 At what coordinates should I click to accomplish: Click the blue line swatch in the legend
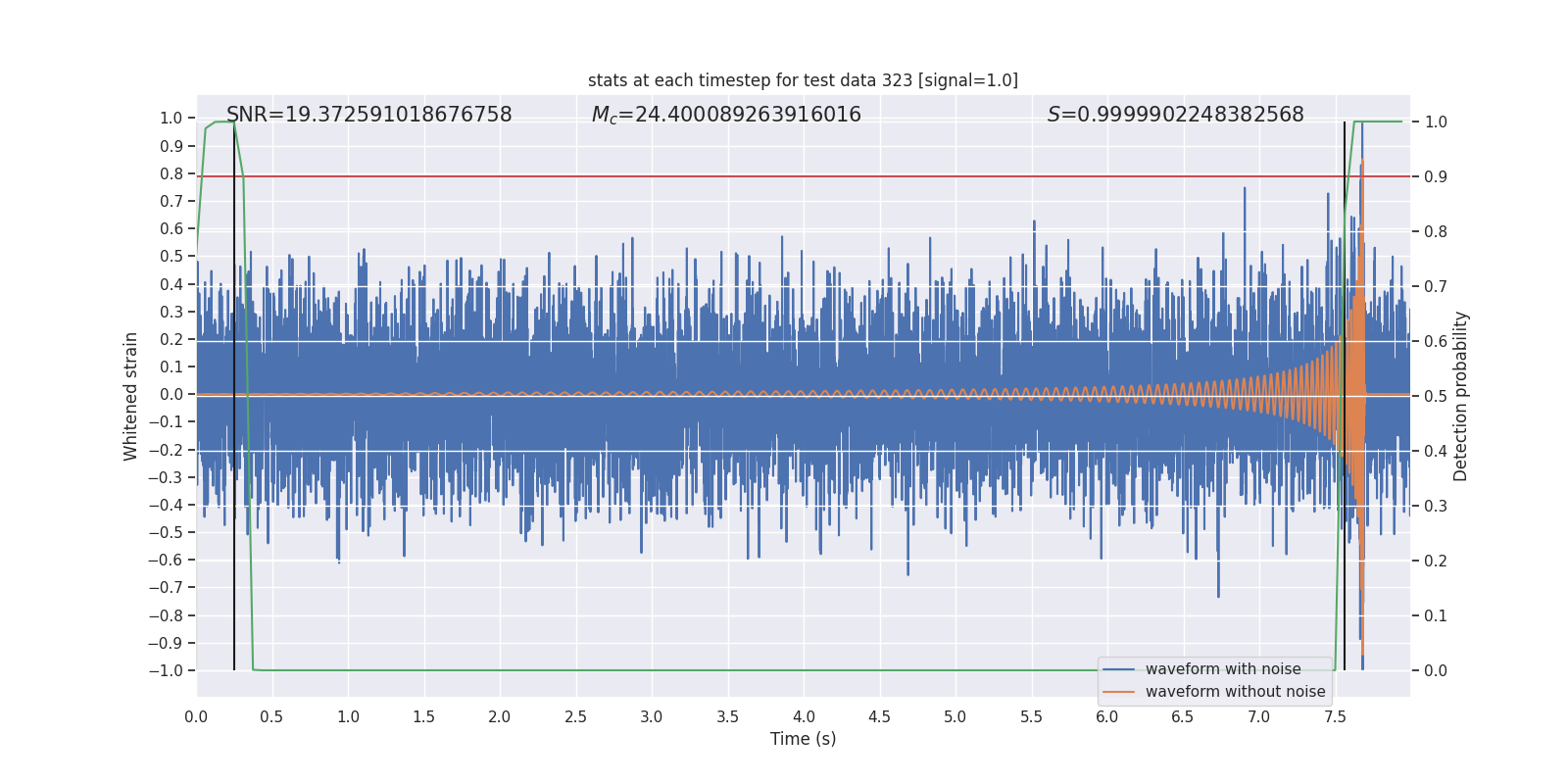[x=1119, y=669]
